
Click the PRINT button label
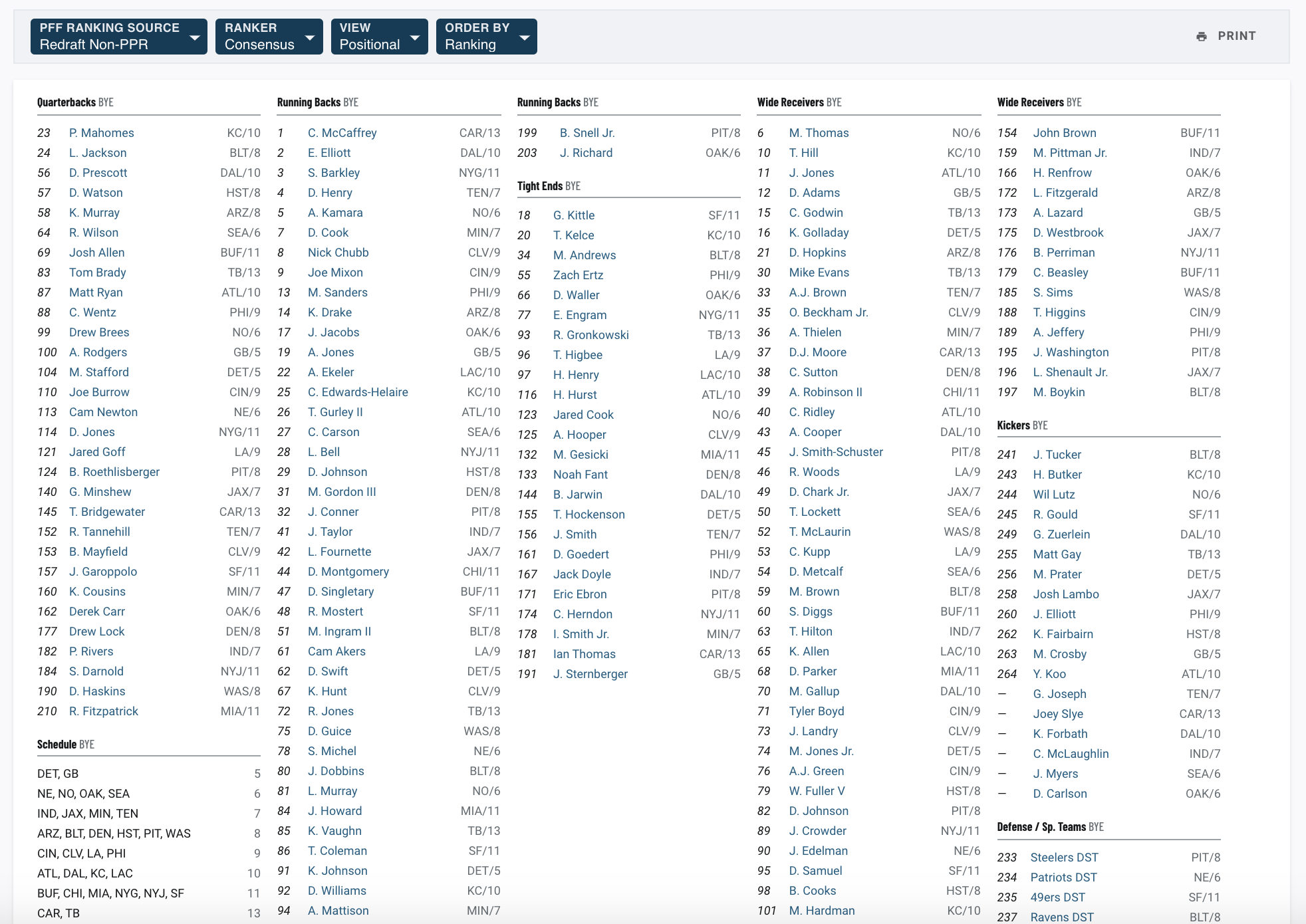pos(1237,36)
